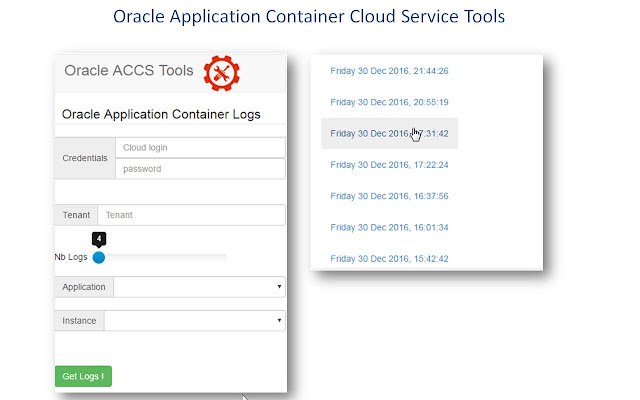640x400 pixels.
Task: Open log from Friday 30 Dec 2016, 21:44:26
Action: click(x=389, y=71)
